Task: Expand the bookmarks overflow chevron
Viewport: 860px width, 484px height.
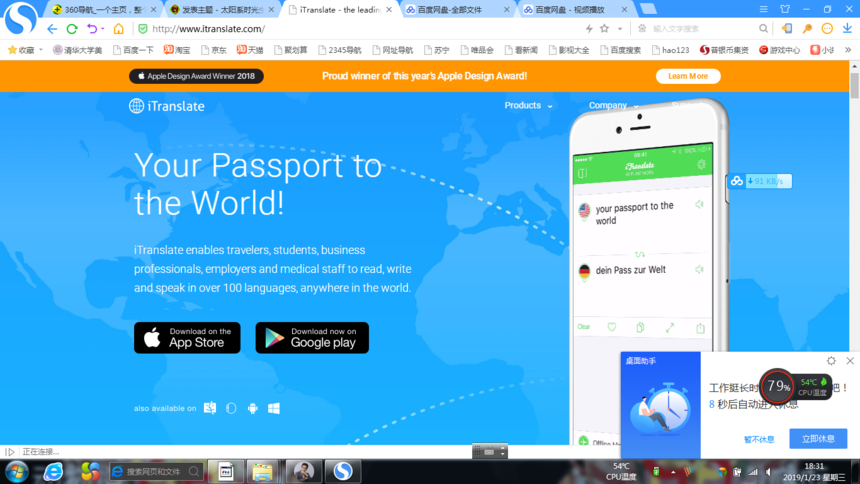Action: [848, 50]
